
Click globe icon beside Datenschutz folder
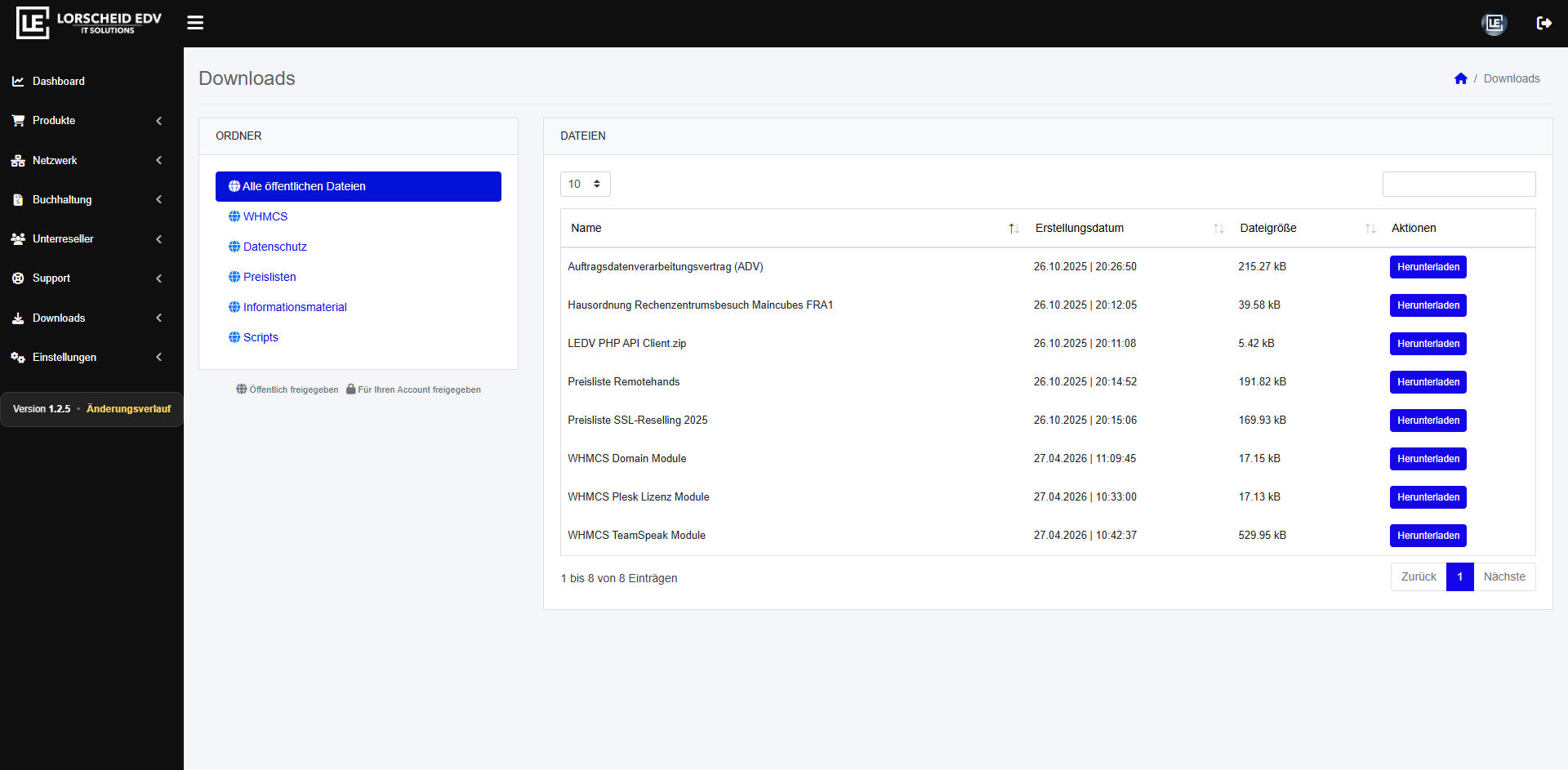pos(234,247)
